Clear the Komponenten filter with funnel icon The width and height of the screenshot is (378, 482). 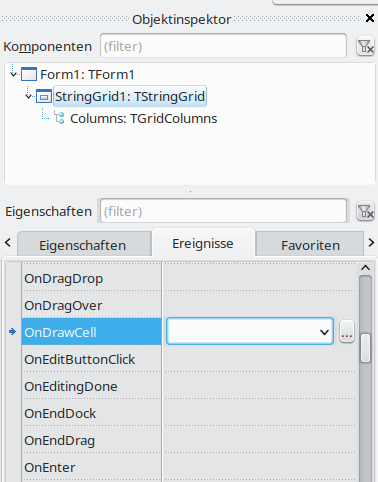point(365,47)
